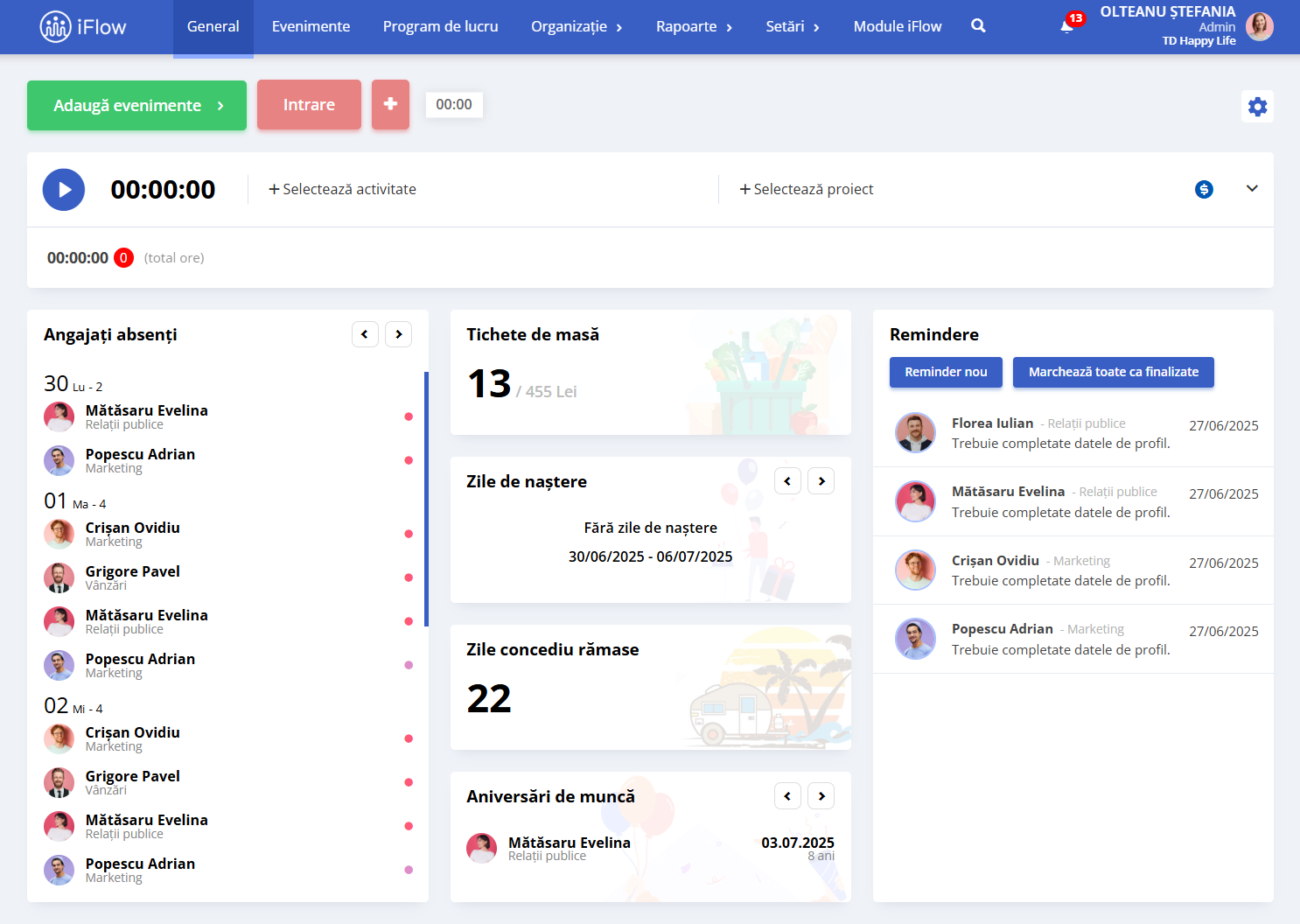This screenshot has height=924, width=1300.
Task: Show previous week of Zile de naștere
Action: coord(787,481)
